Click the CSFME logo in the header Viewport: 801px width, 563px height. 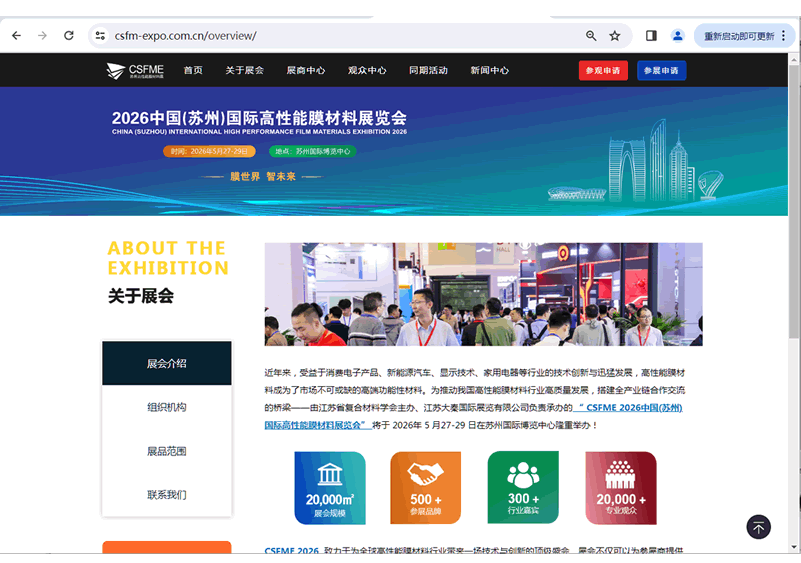click(x=135, y=71)
